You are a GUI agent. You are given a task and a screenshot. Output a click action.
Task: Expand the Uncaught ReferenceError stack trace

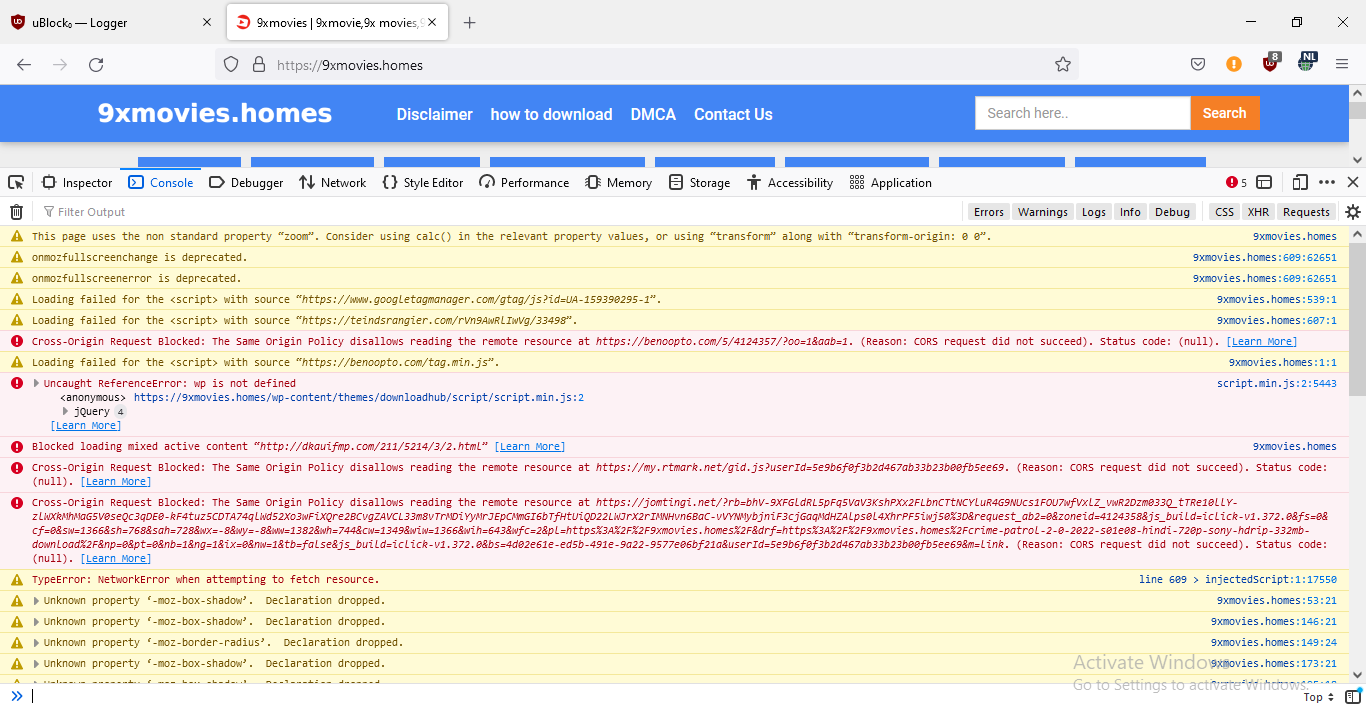tap(37, 383)
